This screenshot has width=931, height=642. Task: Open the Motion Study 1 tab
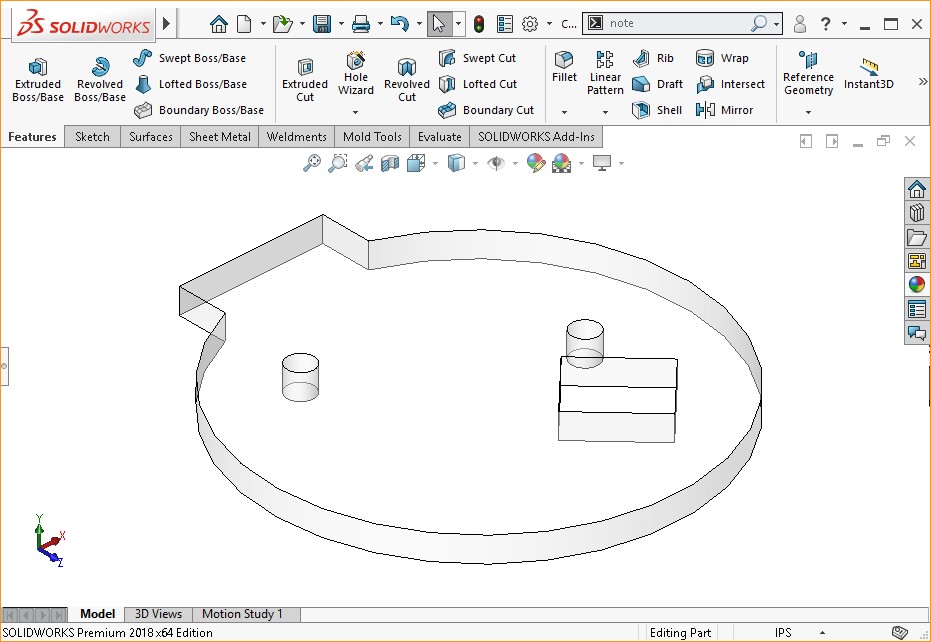(x=242, y=614)
